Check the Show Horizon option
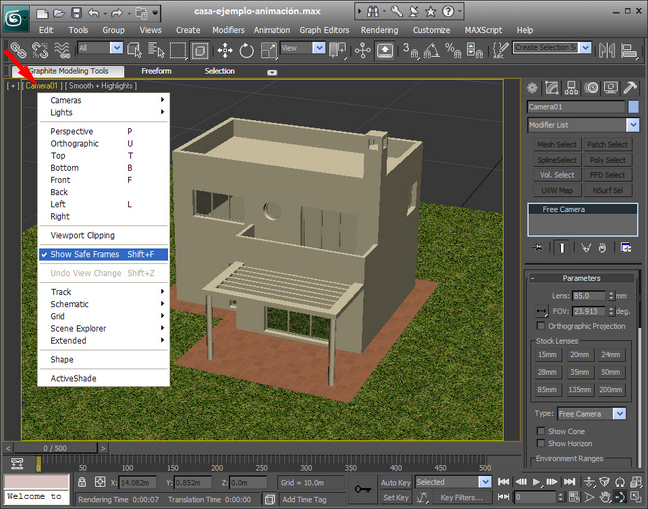648x509 pixels. pos(541,443)
